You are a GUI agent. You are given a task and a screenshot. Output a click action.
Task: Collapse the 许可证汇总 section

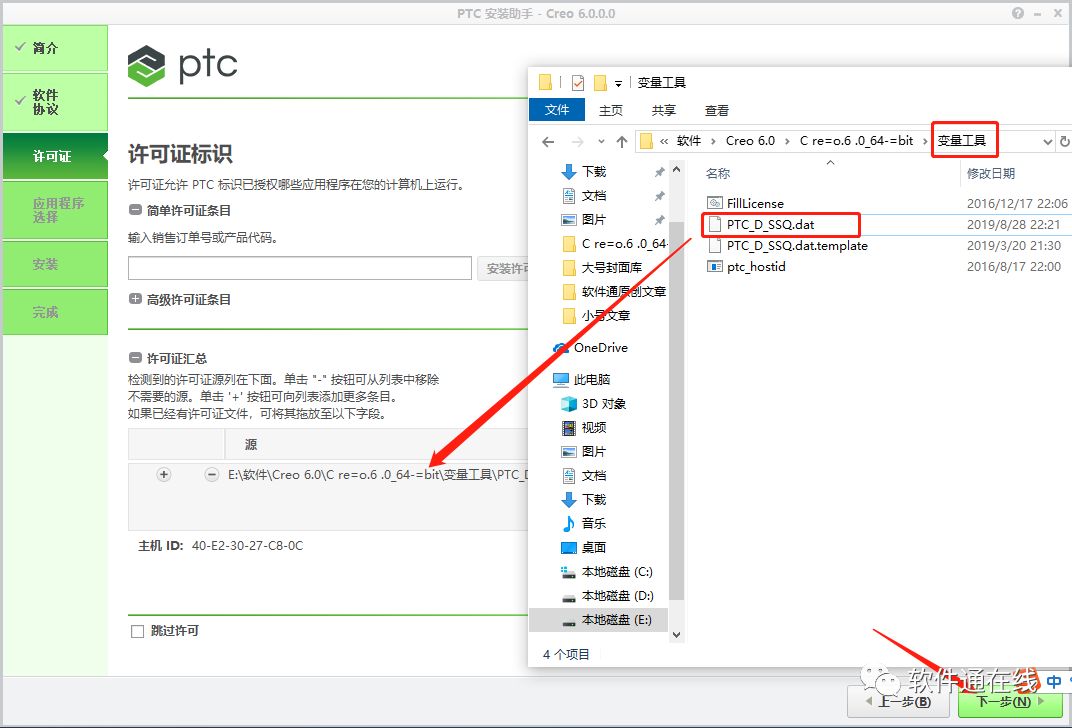(x=135, y=358)
